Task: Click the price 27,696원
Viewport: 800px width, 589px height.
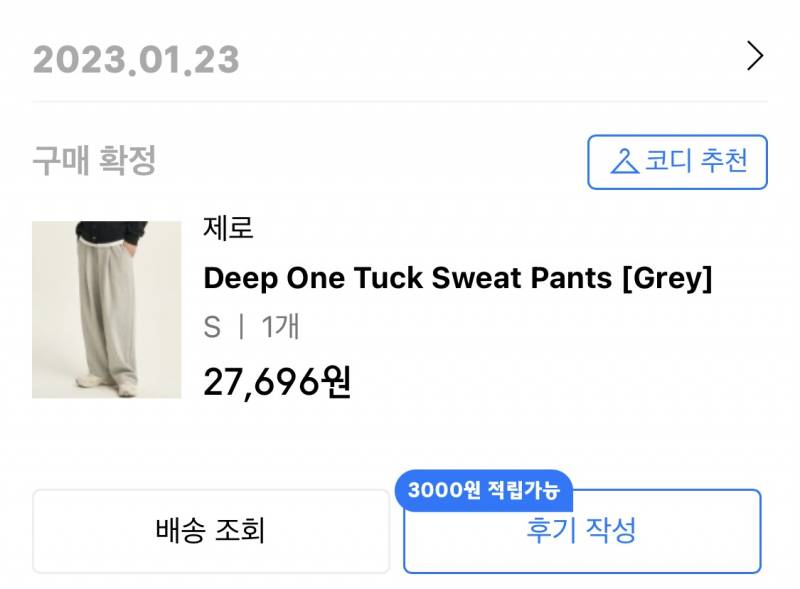Action: 277,381
